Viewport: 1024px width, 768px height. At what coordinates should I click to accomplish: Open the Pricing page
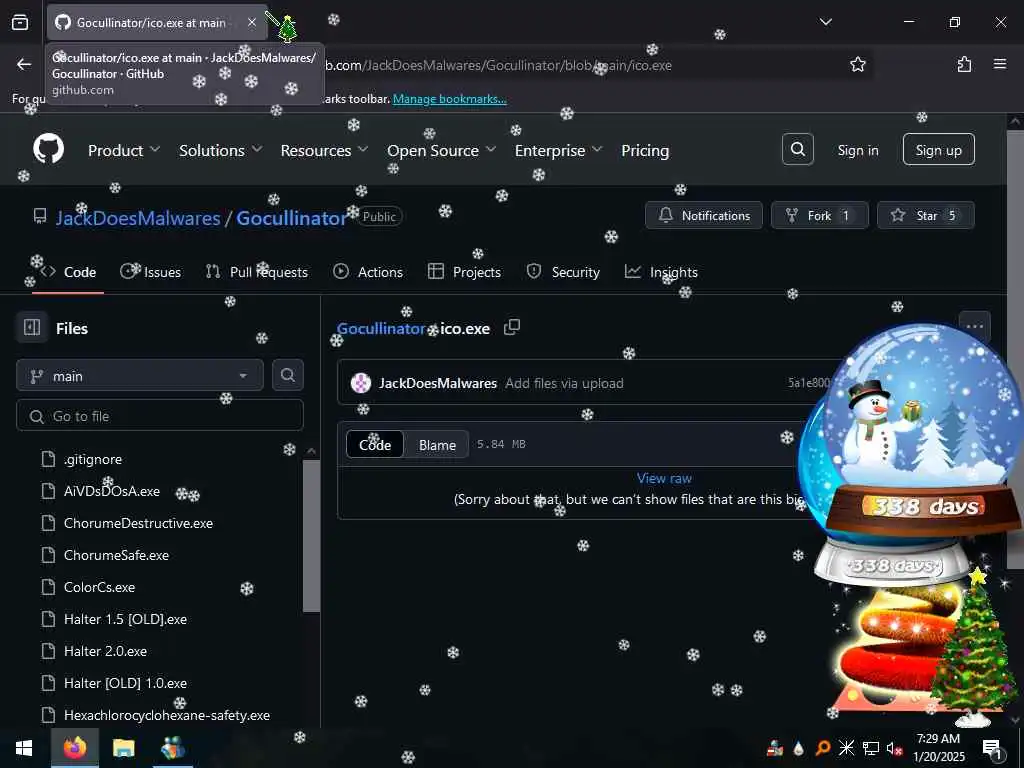(645, 150)
